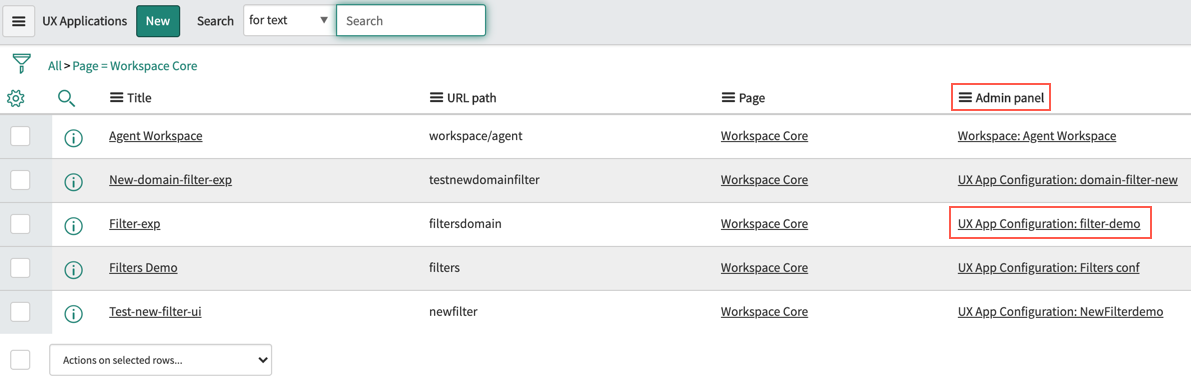This screenshot has width=1191, height=388.
Task: Expand 'Actions on selected rows...' dropdown
Action: click(160, 361)
